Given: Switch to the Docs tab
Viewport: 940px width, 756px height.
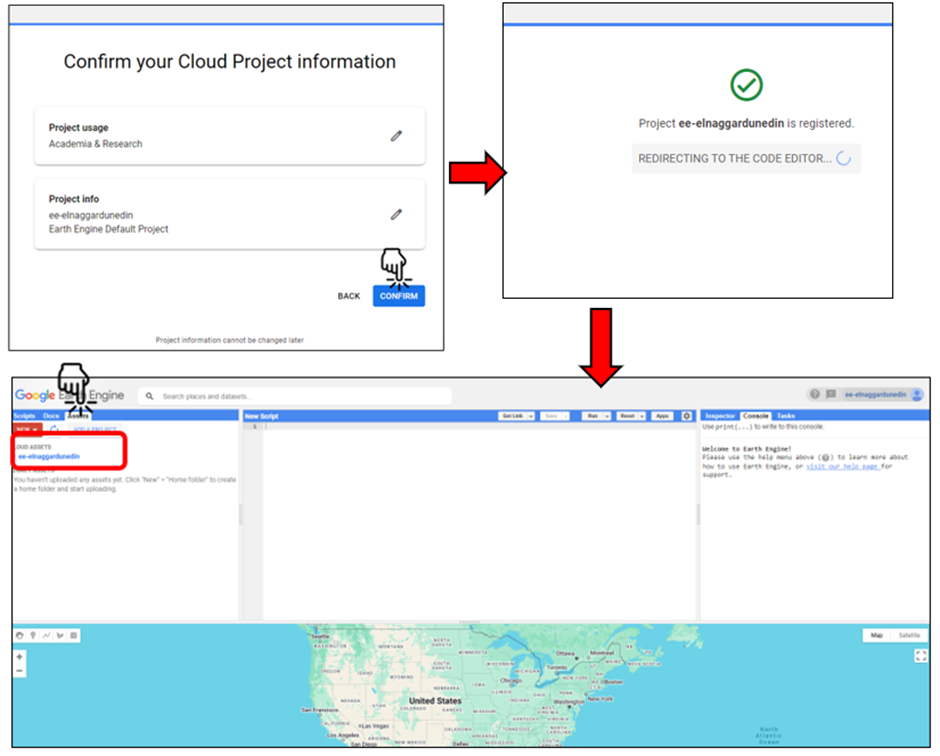Looking at the screenshot, I should (x=51, y=415).
